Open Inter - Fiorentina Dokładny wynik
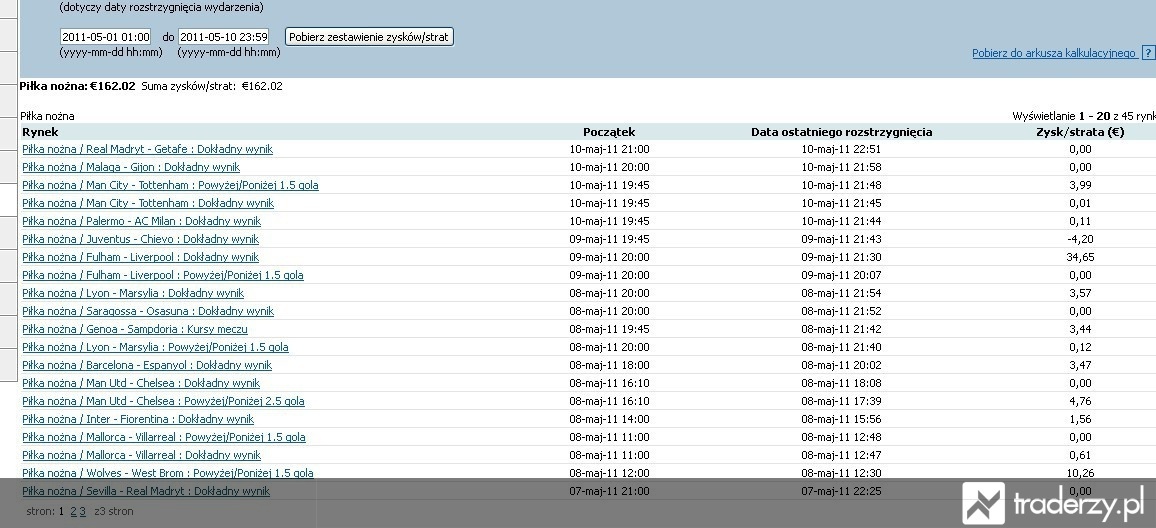The width and height of the screenshot is (1156, 528). [x=138, y=420]
